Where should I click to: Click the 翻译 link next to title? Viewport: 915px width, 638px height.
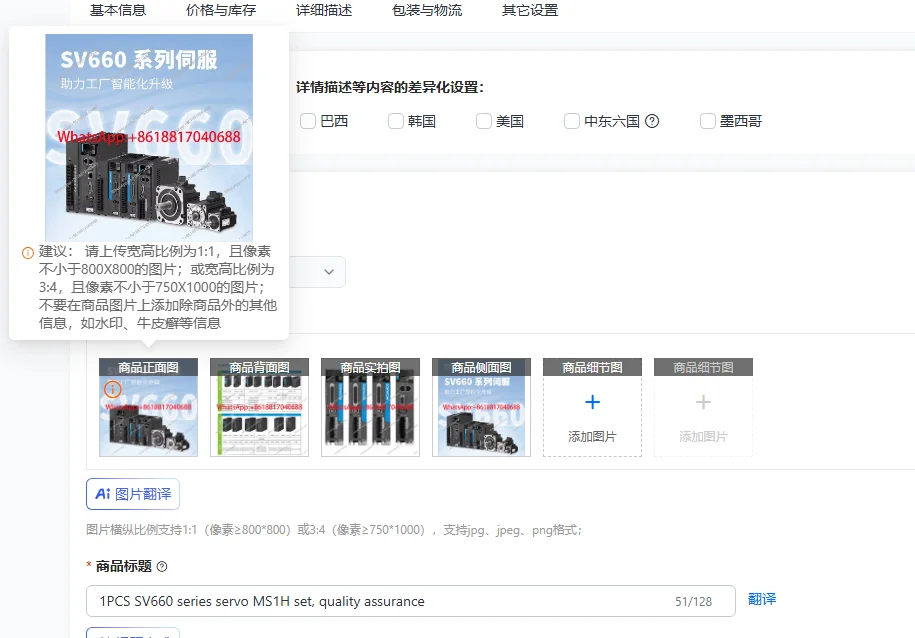pos(762,599)
